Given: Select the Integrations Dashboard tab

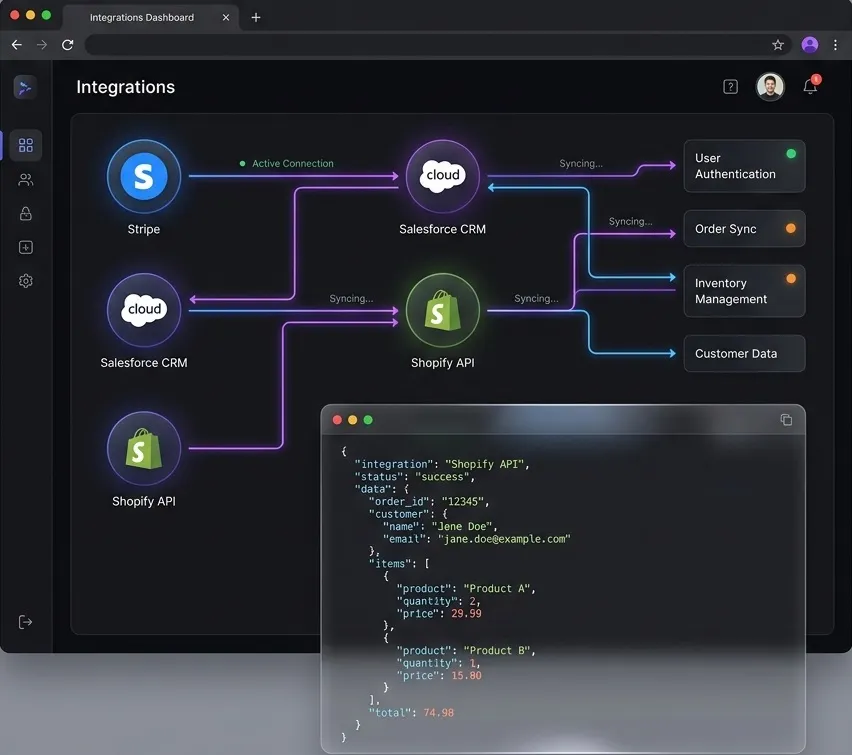Looking at the screenshot, I should (151, 17).
